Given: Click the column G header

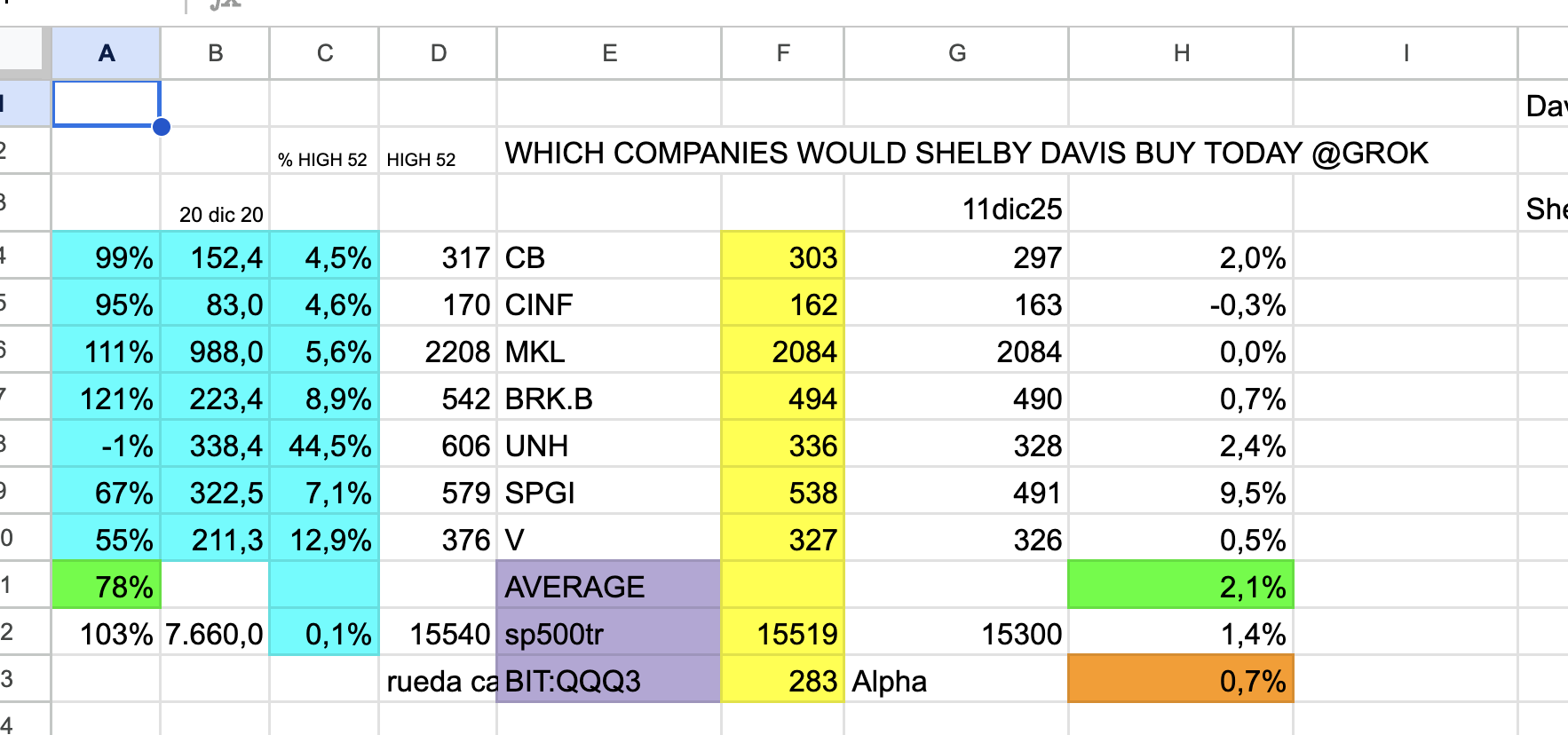Looking at the screenshot, I should click(956, 53).
